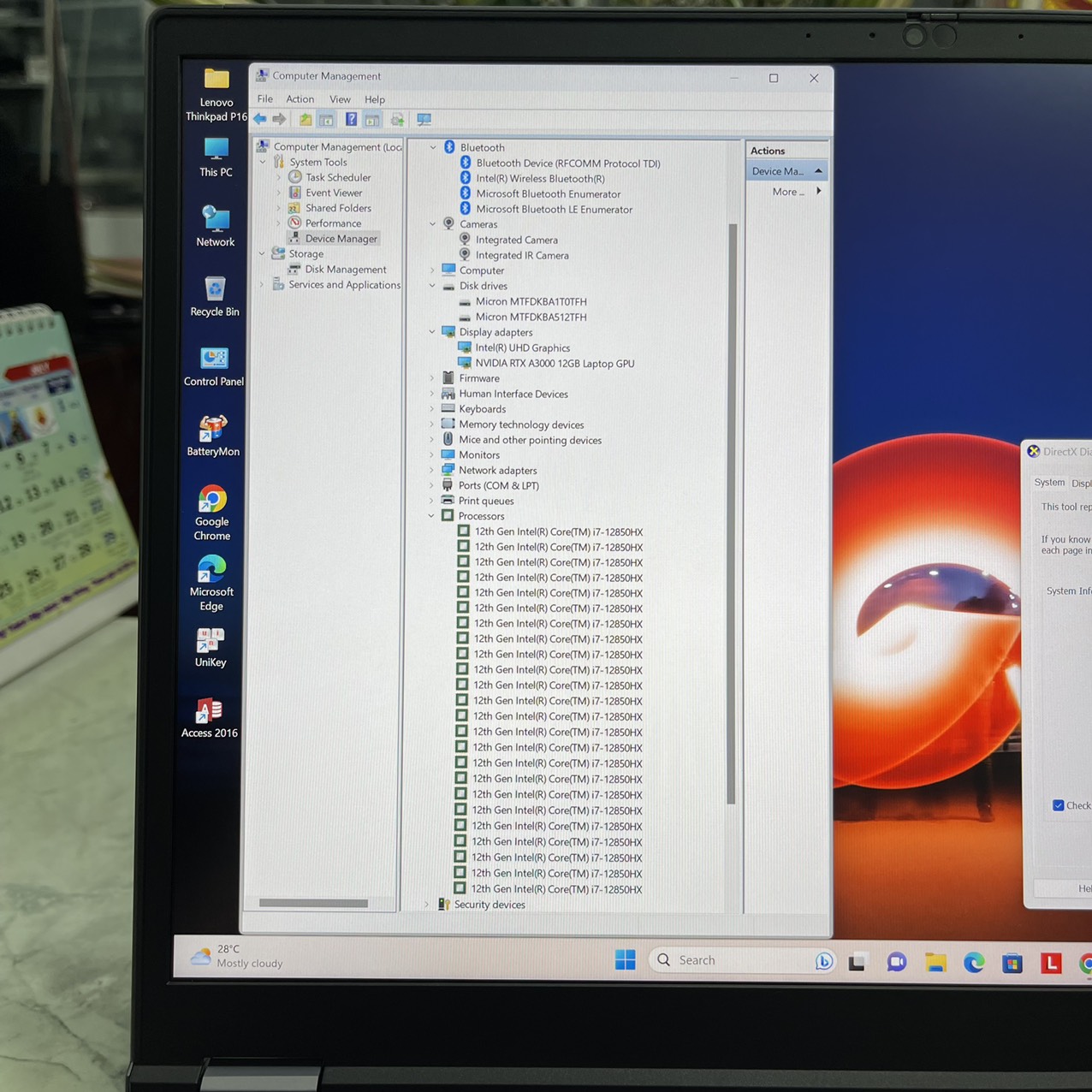Open the View menu
Image resolution: width=1092 pixels, height=1092 pixels.
coord(340,99)
